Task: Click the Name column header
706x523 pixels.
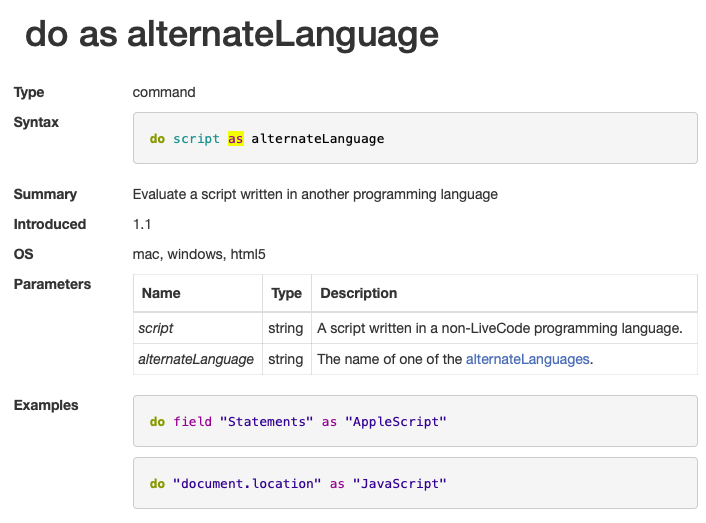Action: [161, 293]
